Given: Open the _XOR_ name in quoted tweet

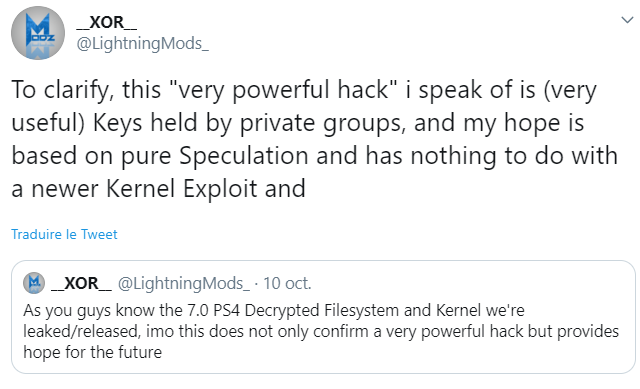Looking at the screenshot, I should (x=81, y=283).
